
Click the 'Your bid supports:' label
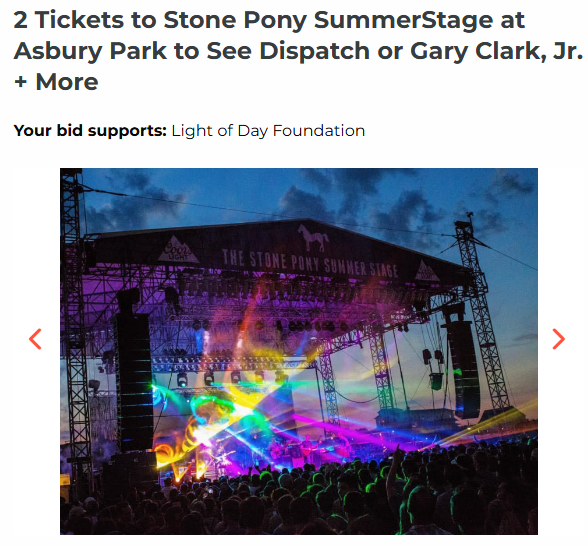click(90, 130)
